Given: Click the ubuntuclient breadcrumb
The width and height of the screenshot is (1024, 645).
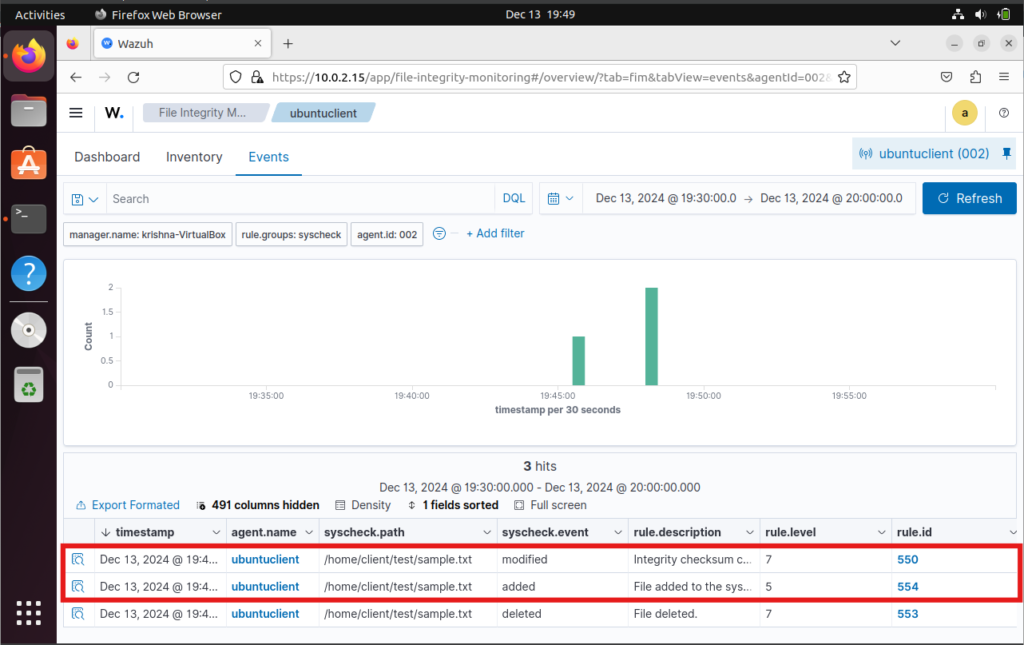Looking at the screenshot, I should [x=323, y=113].
